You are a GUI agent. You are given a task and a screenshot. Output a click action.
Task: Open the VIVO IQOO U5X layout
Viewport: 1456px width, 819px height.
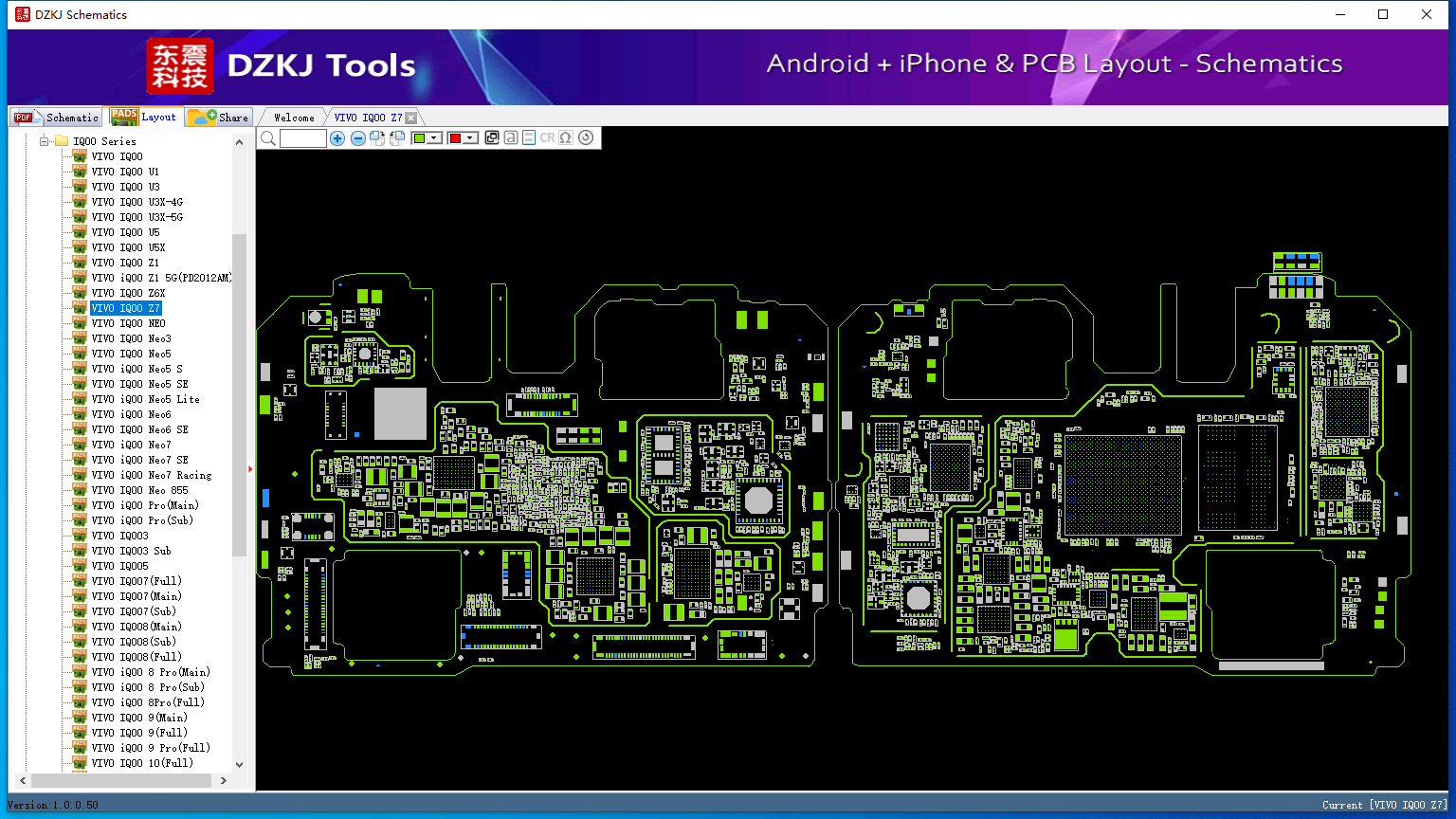128,247
